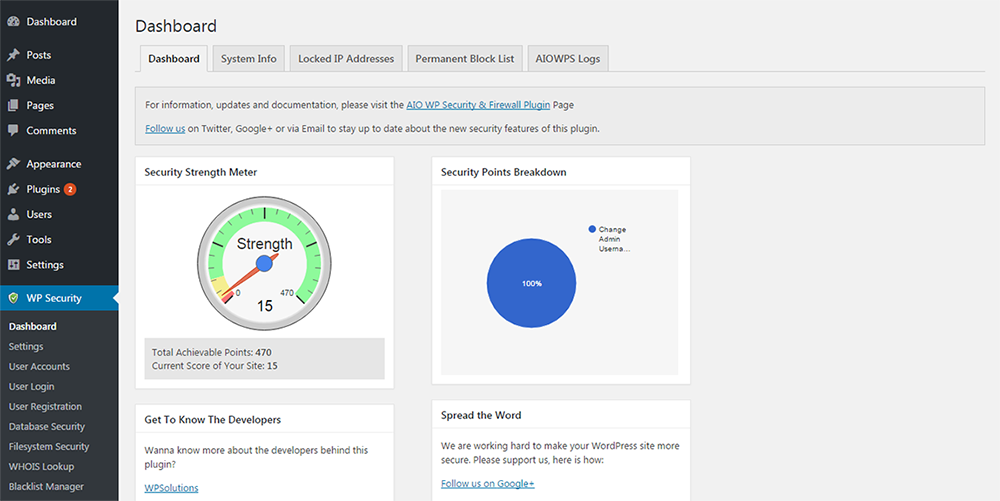Click the Current Score of Your Site text

click(214, 366)
